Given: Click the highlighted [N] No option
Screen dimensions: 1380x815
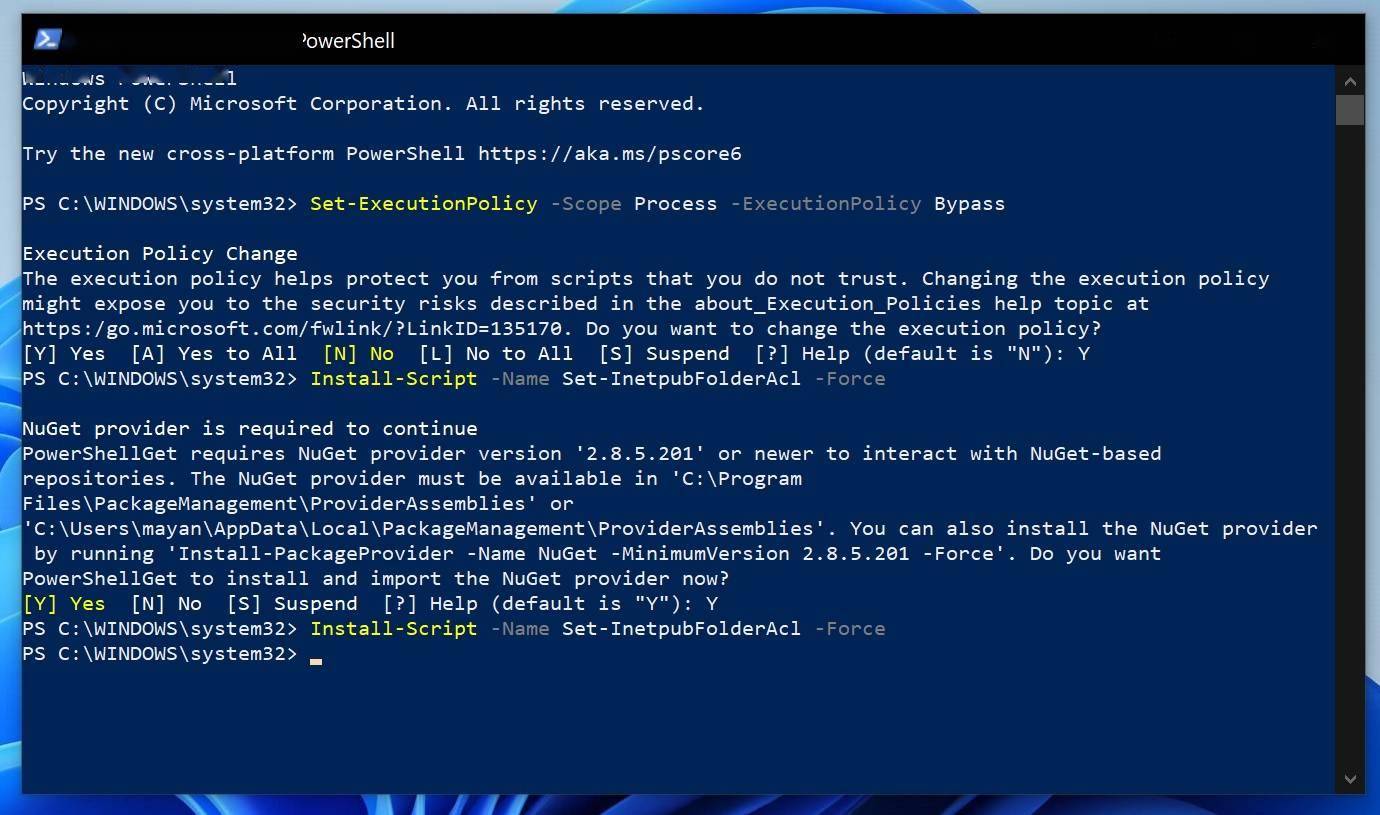Looking at the screenshot, I should tap(358, 354).
